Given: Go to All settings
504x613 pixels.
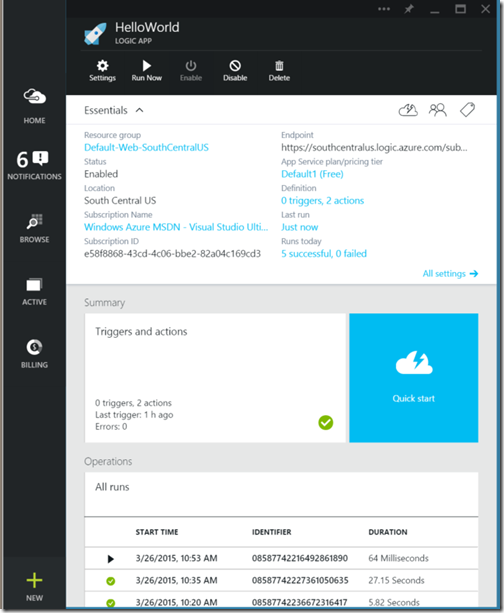Looking at the screenshot, I should 450,273.
